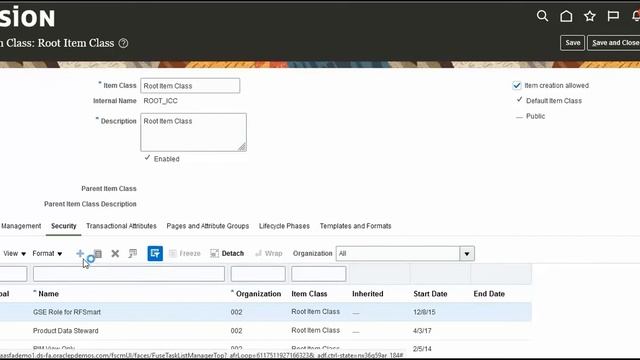
Task: Click the Wrap toolbar button
Action: click(x=269, y=253)
